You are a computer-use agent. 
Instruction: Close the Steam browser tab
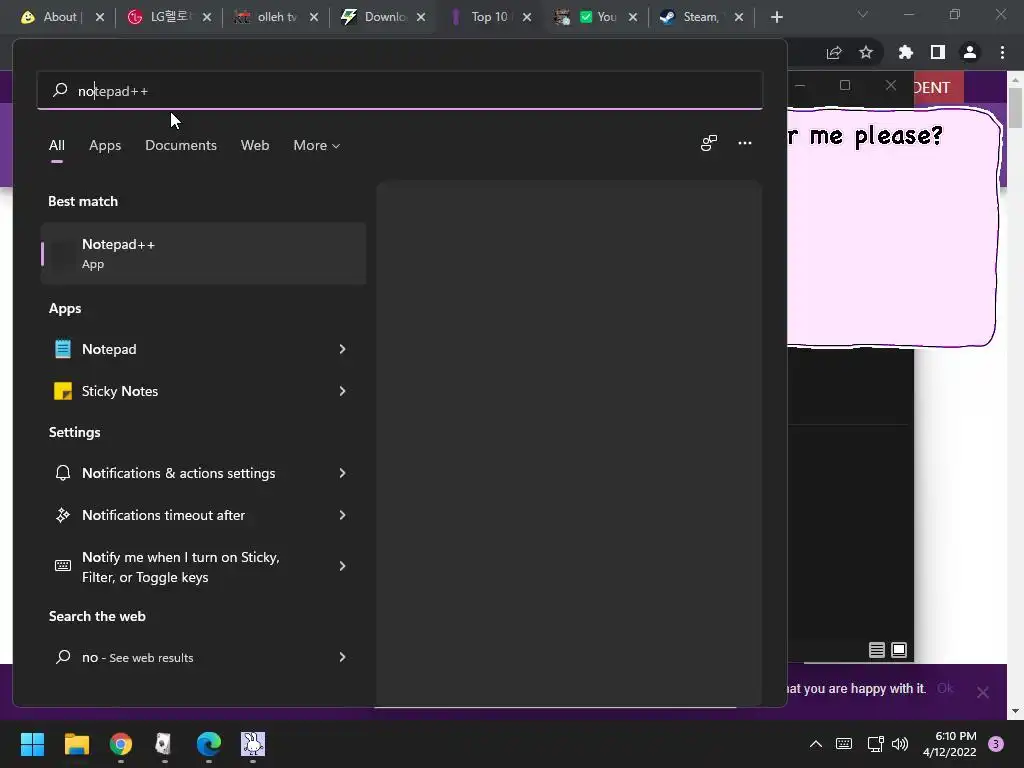(x=739, y=17)
